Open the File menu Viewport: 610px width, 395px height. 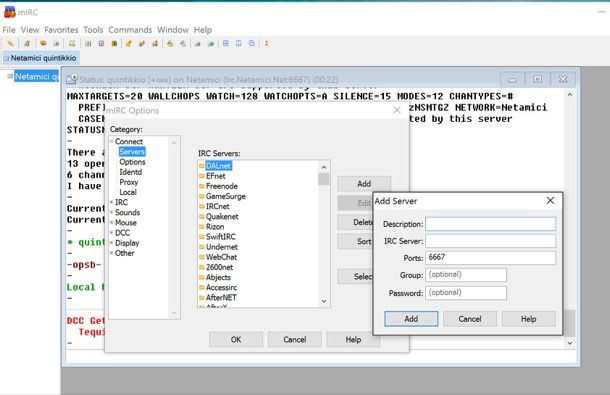coord(9,30)
